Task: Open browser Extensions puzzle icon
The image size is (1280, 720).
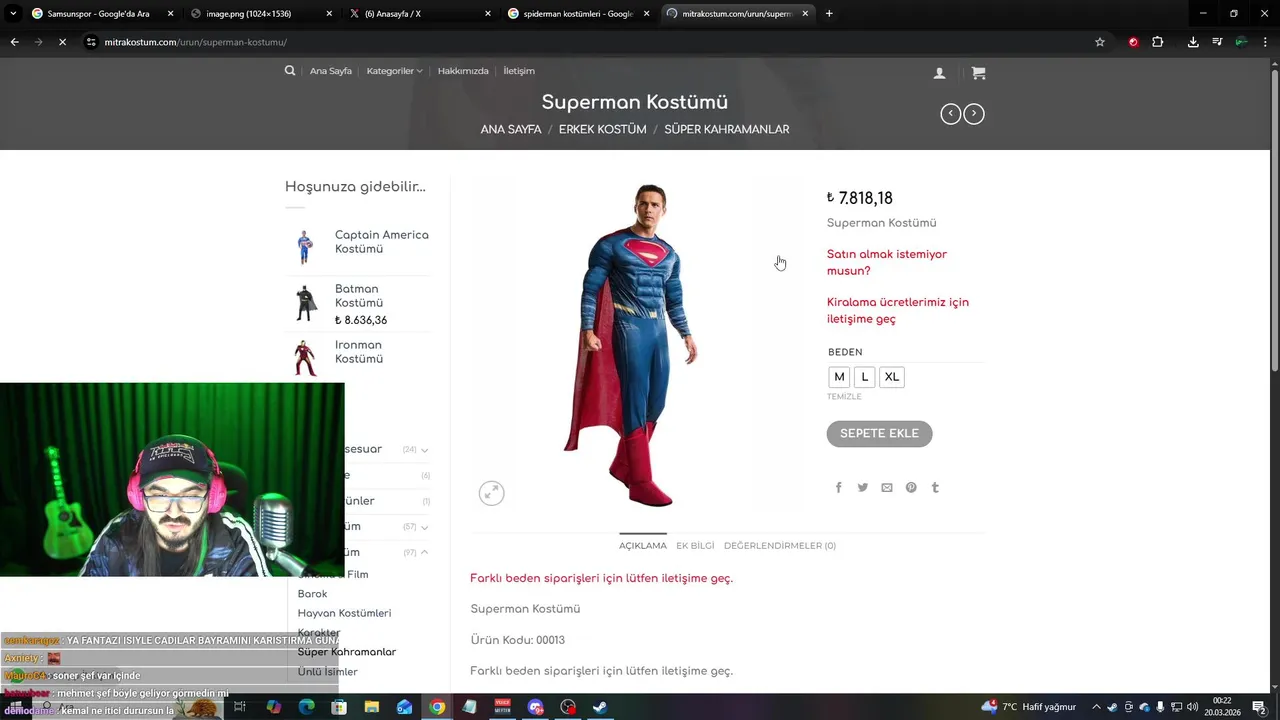Action: pyautogui.click(x=1158, y=42)
